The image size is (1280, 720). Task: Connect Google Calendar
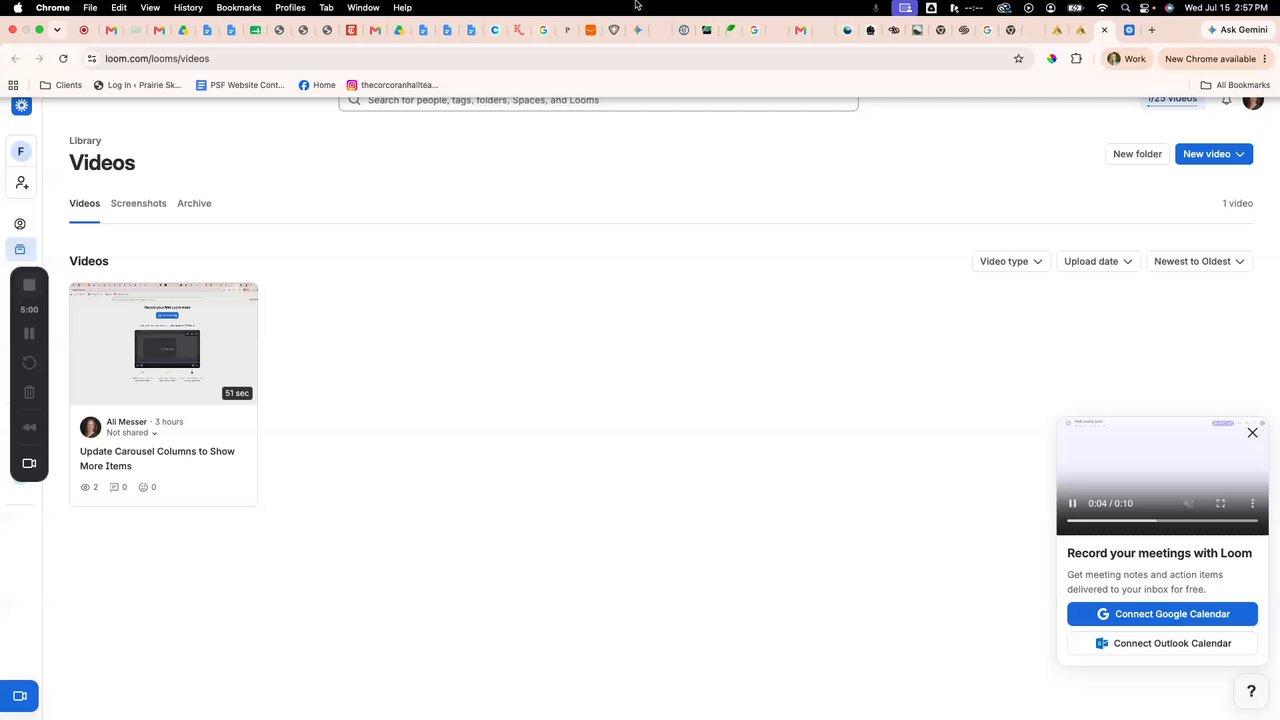[x=1162, y=614]
